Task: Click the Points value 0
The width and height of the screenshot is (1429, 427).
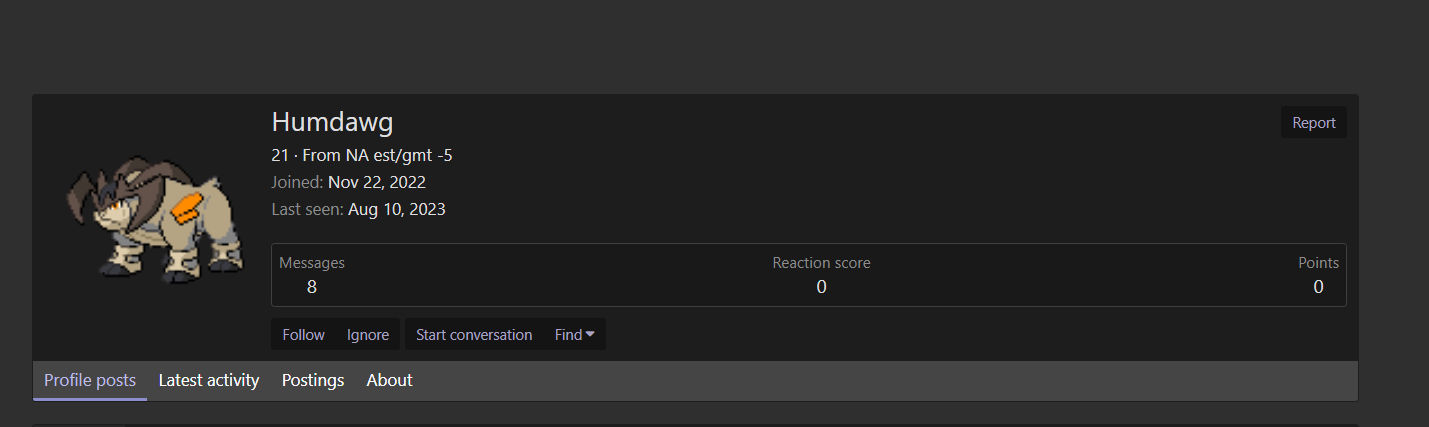Action: click(x=1318, y=287)
